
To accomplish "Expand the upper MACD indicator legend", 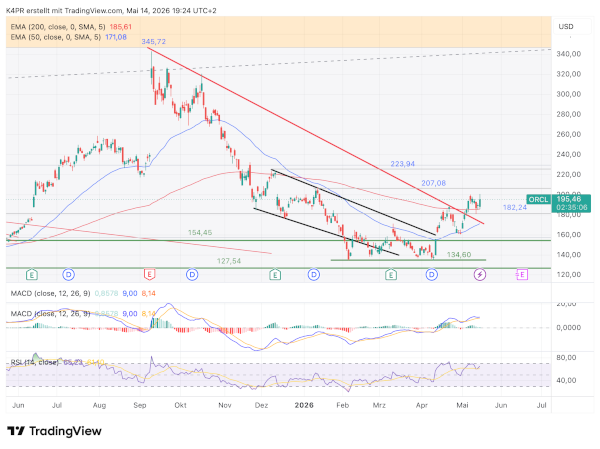I will click(x=83, y=293).
